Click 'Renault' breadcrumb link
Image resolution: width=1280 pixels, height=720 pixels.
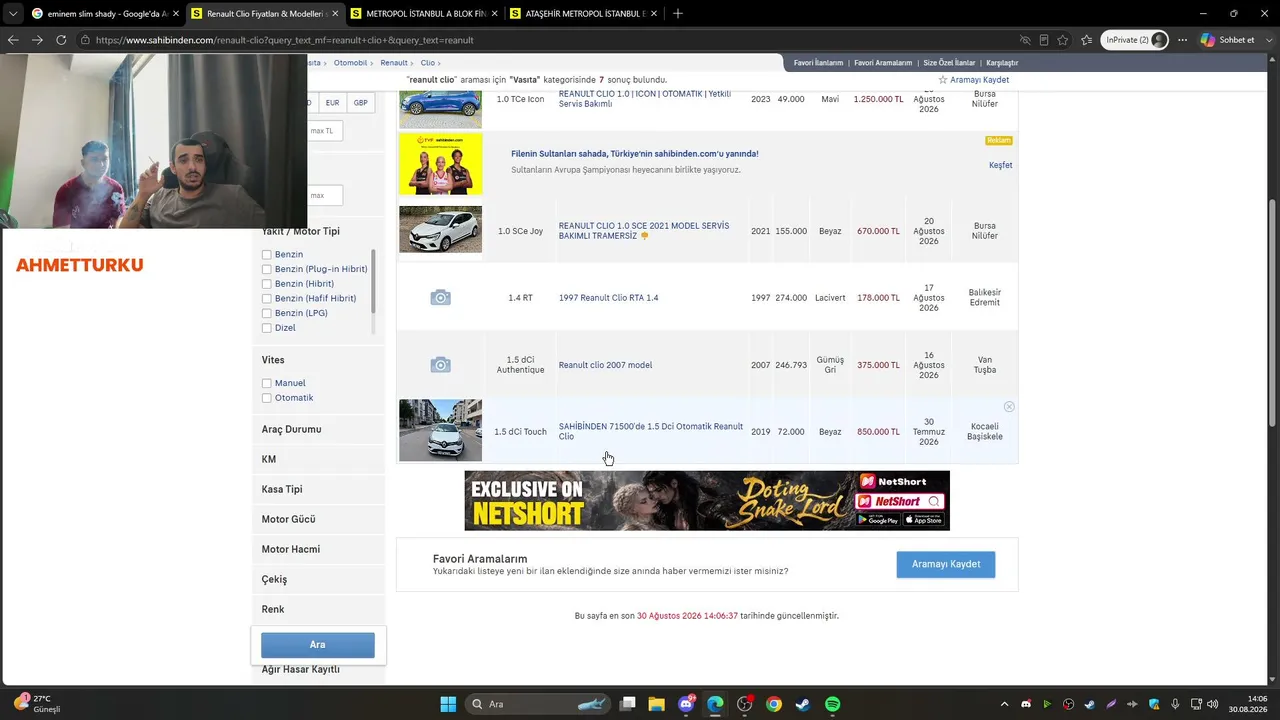tap(394, 63)
